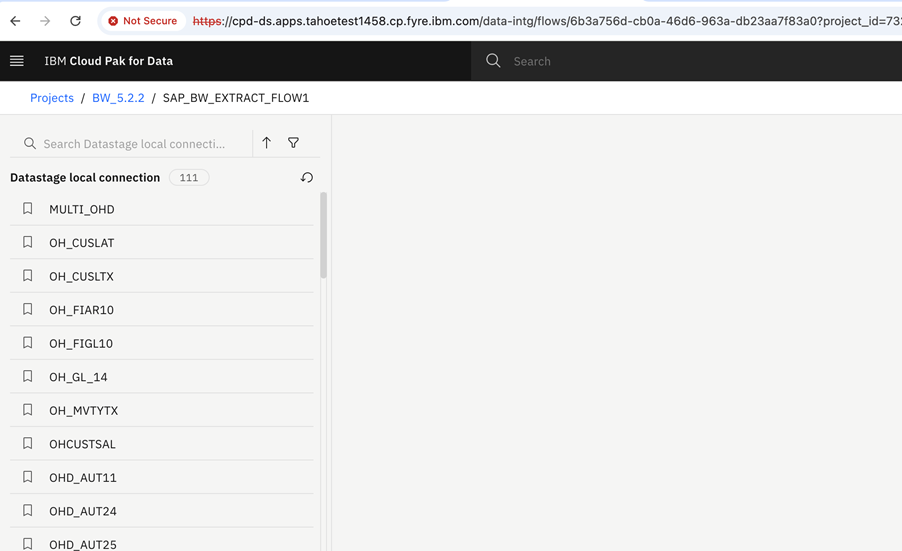
Task: Refresh the Datastage local connection list
Action: pos(307,178)
